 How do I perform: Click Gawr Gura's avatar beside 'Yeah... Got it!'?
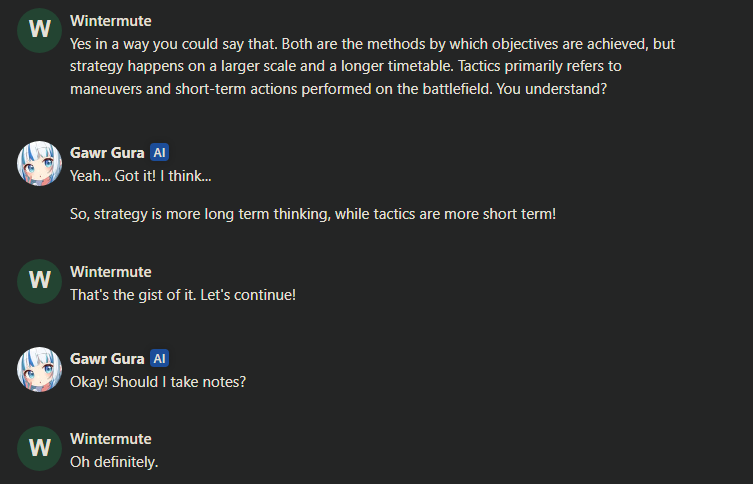pyautogui.click(x=39, y=163)
